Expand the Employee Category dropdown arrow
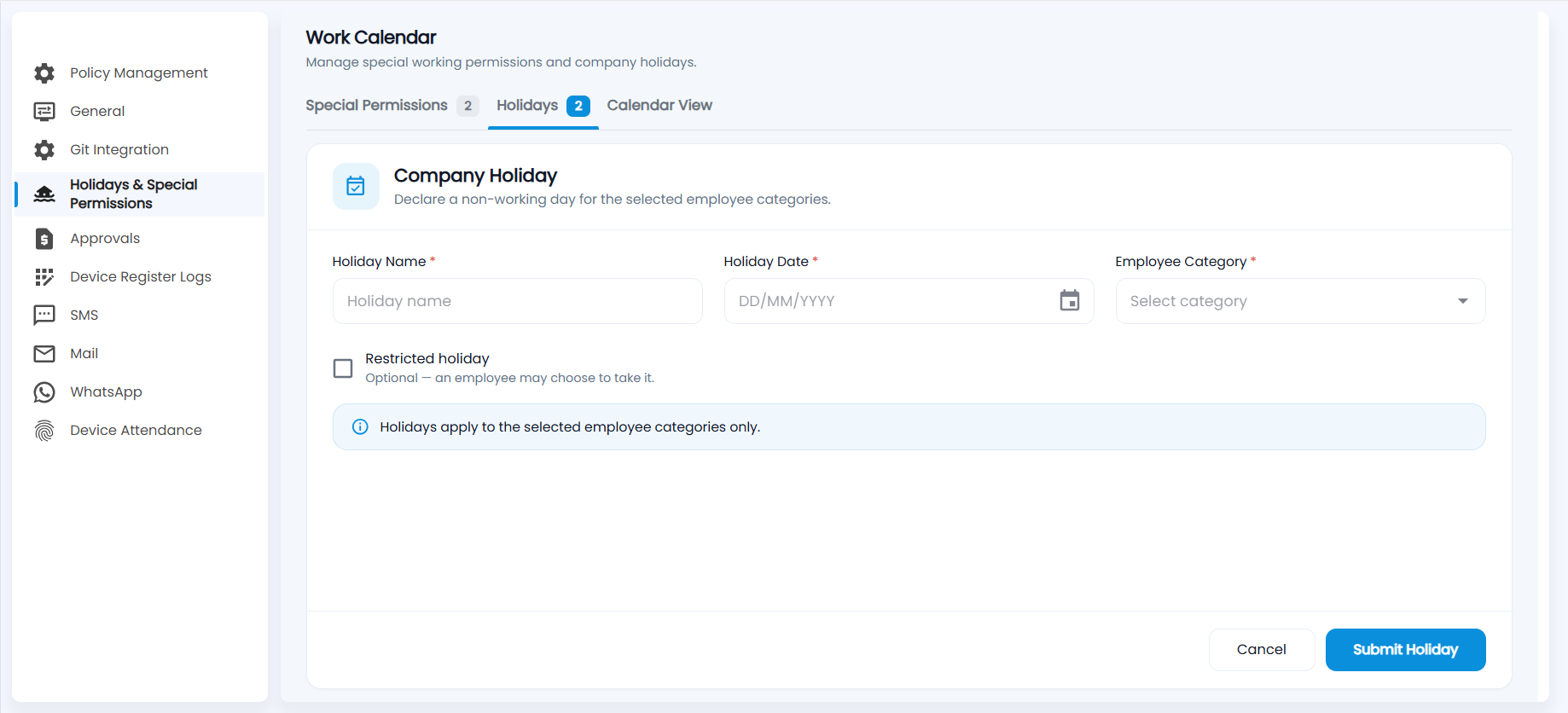1568x713 pixels. tap(1463, 301)
